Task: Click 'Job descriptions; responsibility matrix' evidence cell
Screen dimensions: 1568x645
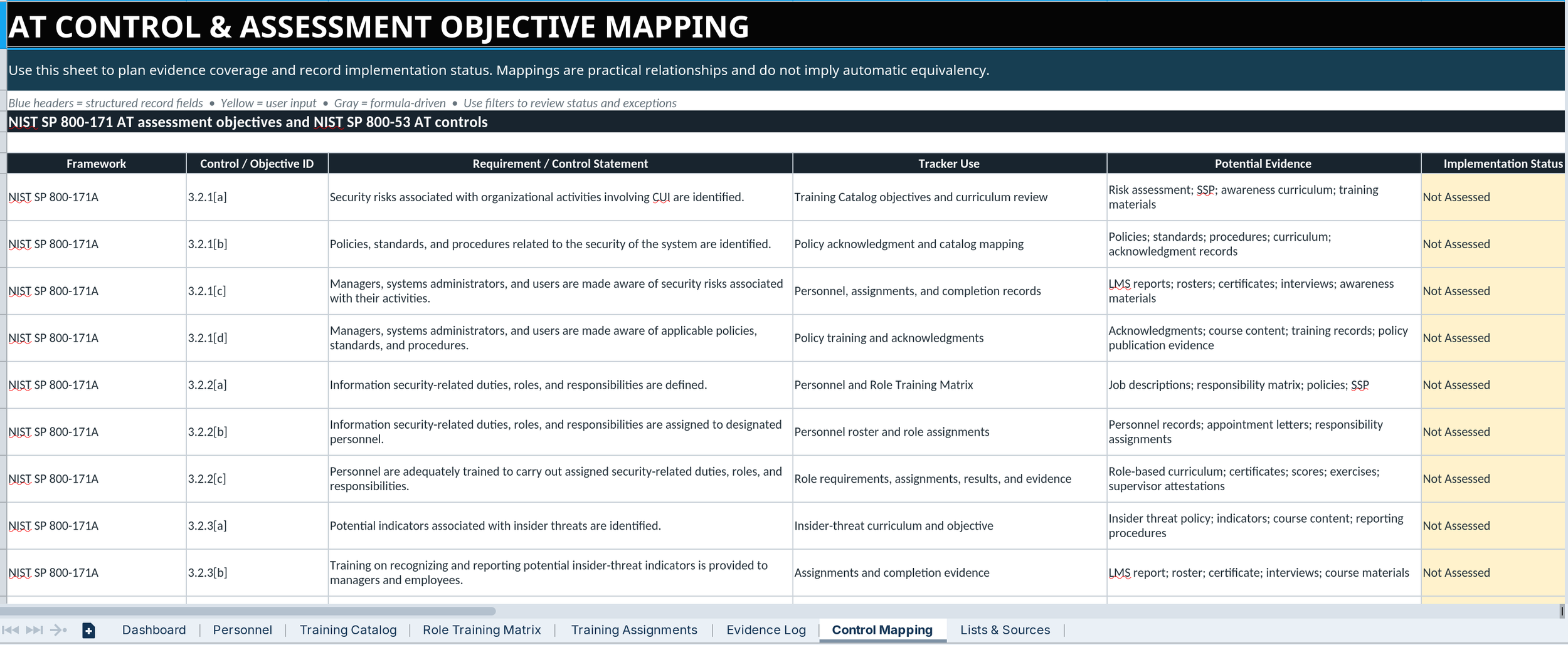Action: [1263, 385]
